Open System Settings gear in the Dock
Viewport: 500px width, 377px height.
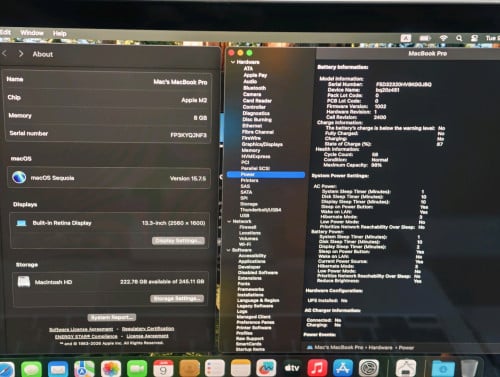click(x=369, y=368)
